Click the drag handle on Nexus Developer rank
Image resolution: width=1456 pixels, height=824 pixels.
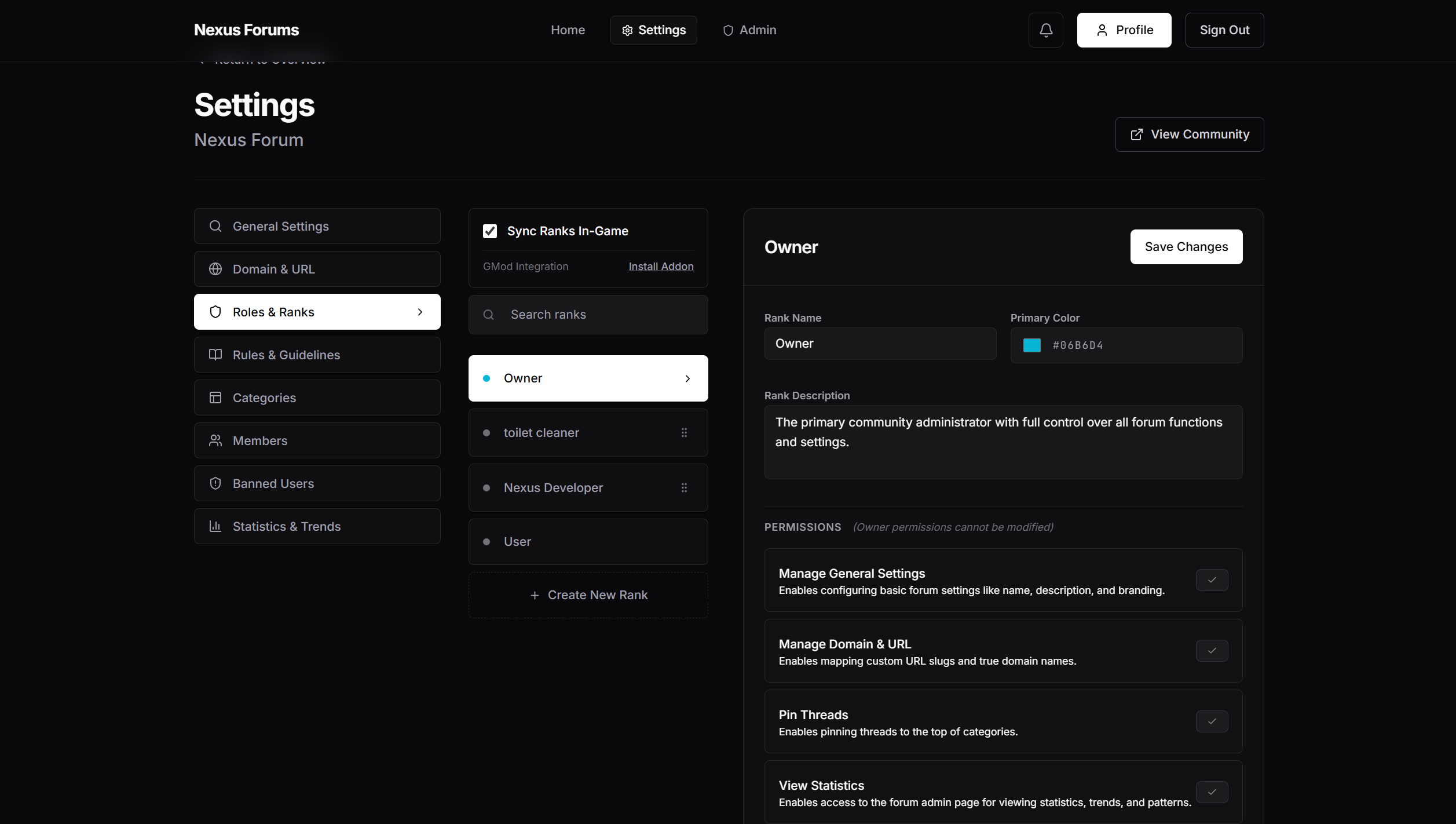pos(684,488)
